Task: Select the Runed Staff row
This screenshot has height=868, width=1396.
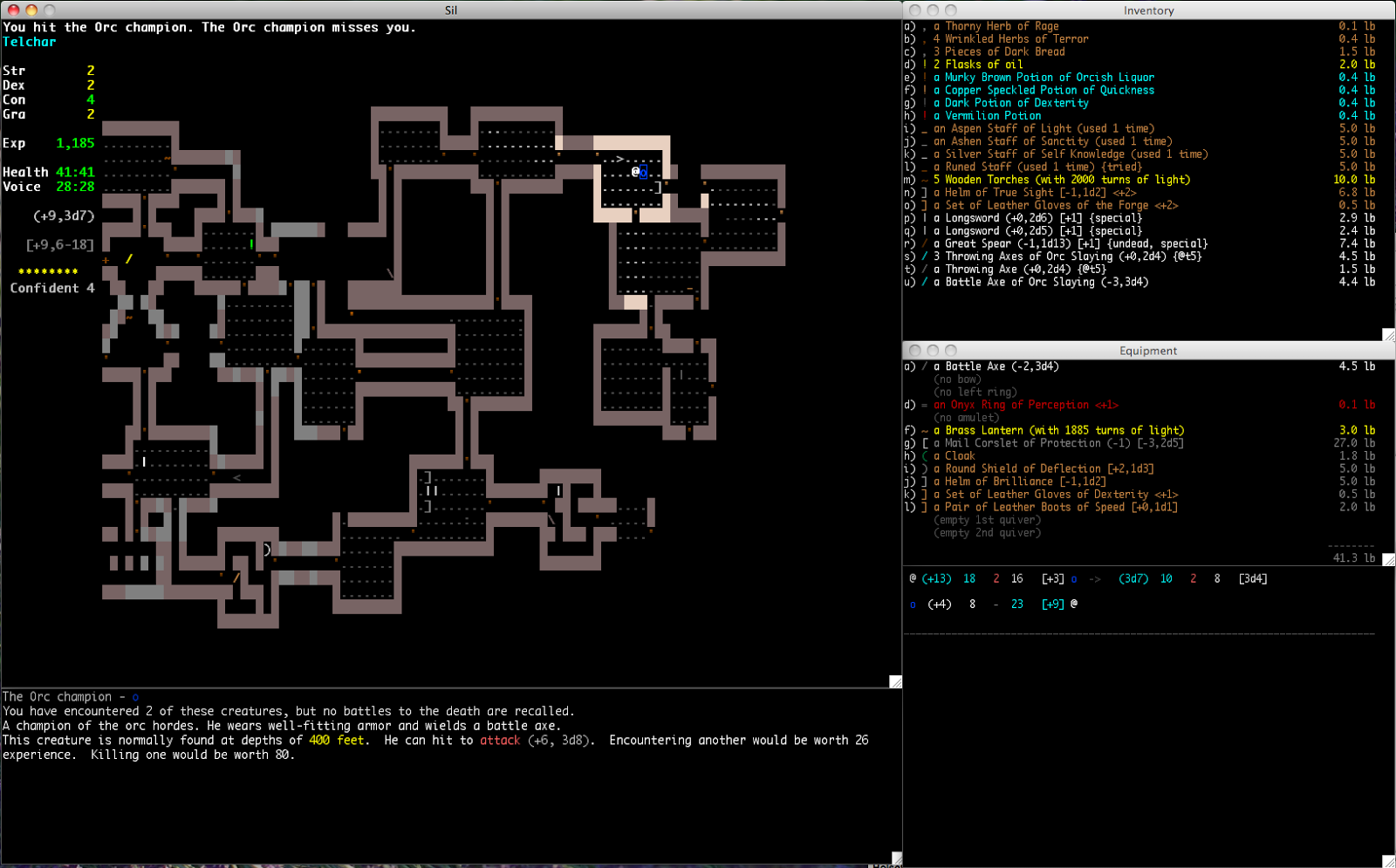Action: point(1139,167)
